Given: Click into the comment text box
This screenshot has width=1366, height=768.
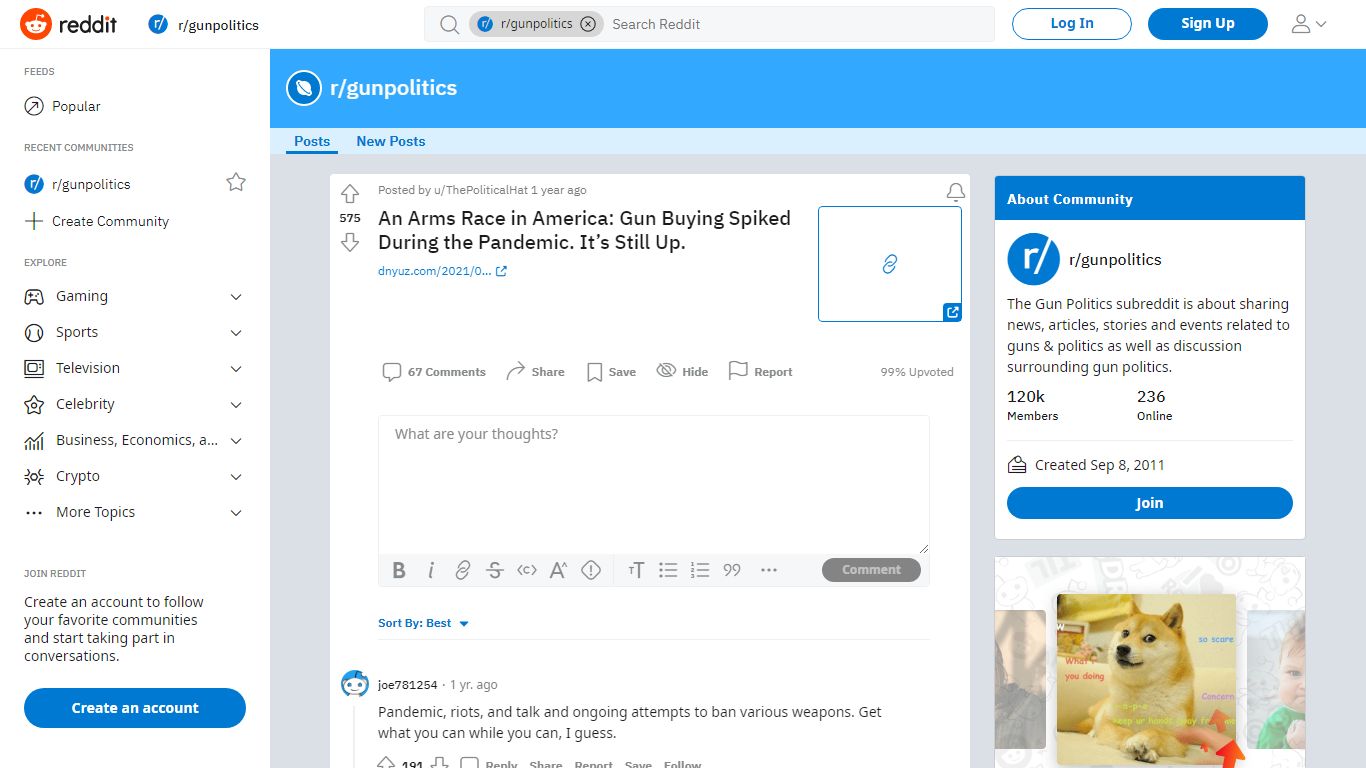Looking at the screenshot, I should click(x=654, y=484).
